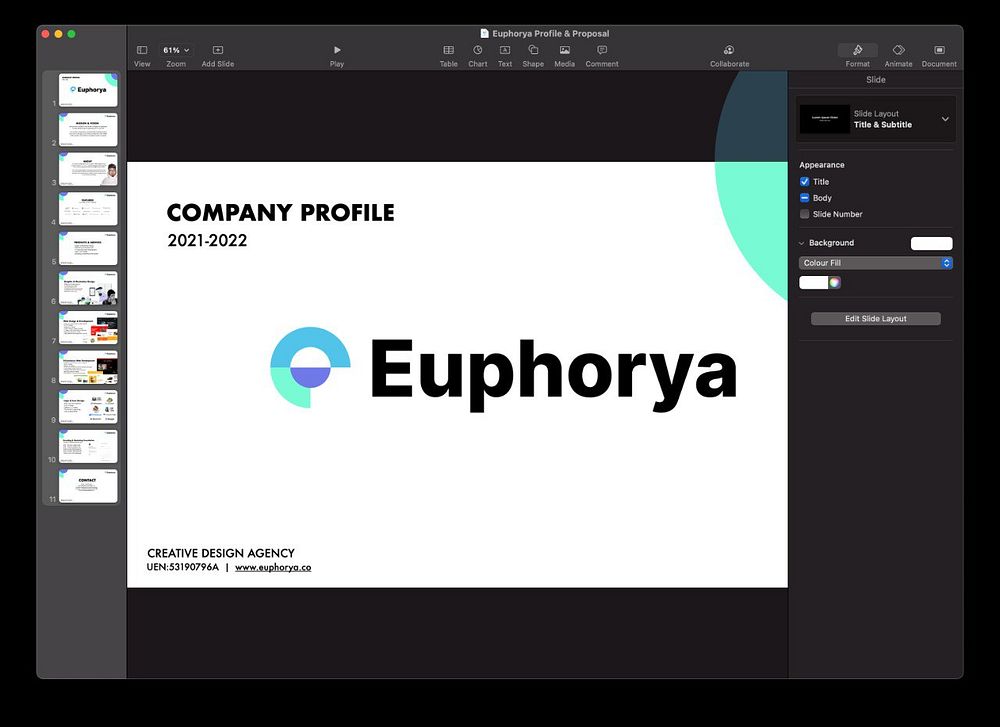Viewport: 1000px width, 727px height.
Task: Open the Document inspector
Action: (939, 50)
